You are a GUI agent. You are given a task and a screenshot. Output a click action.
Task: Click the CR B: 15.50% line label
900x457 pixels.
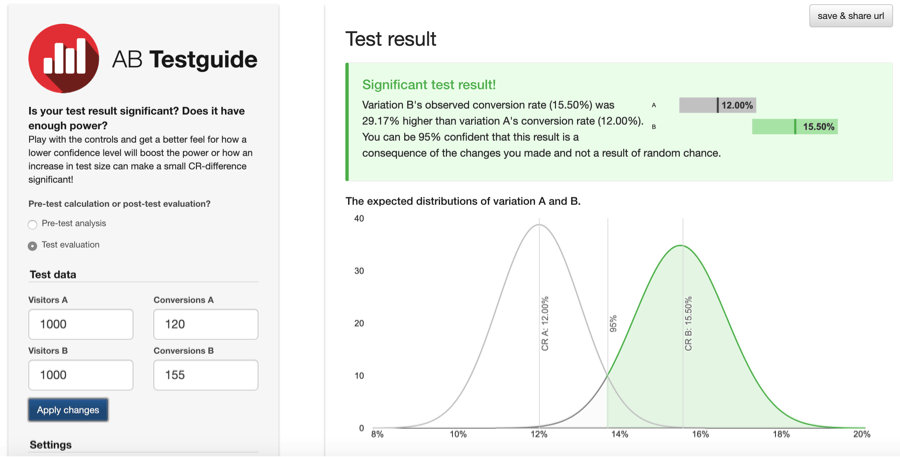(x=689, y=323)
